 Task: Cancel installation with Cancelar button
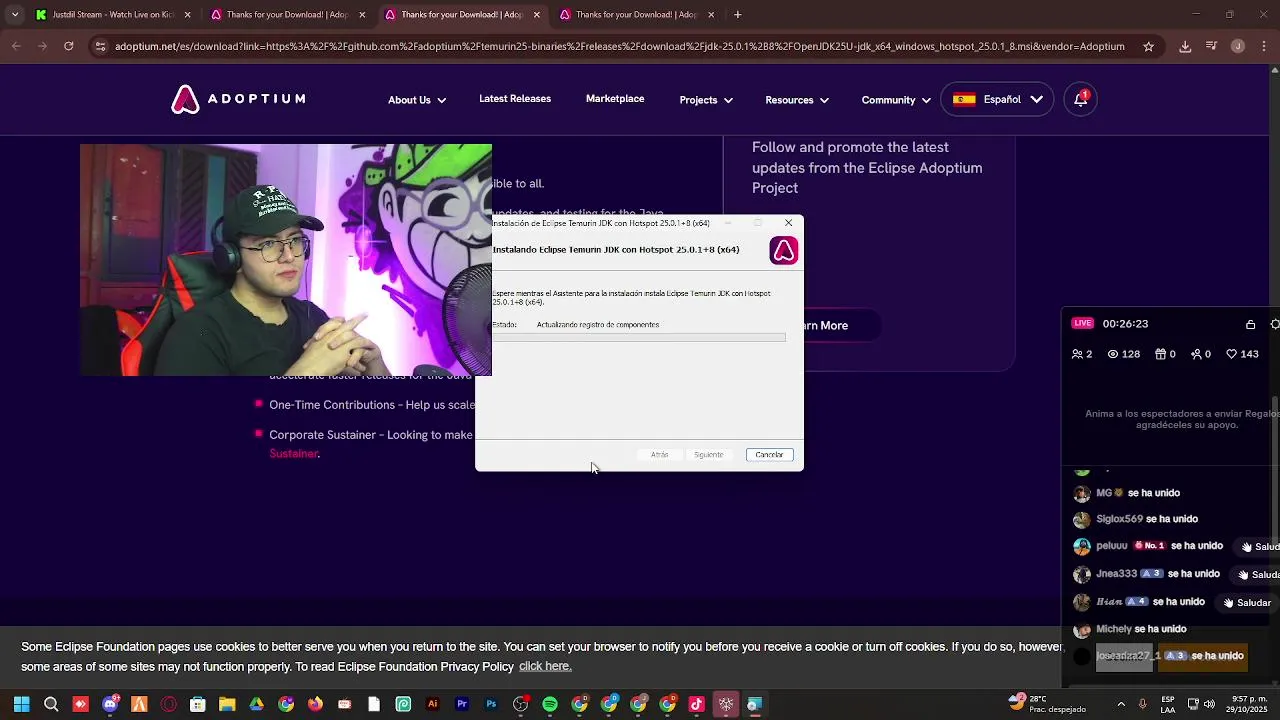[769, 455]
